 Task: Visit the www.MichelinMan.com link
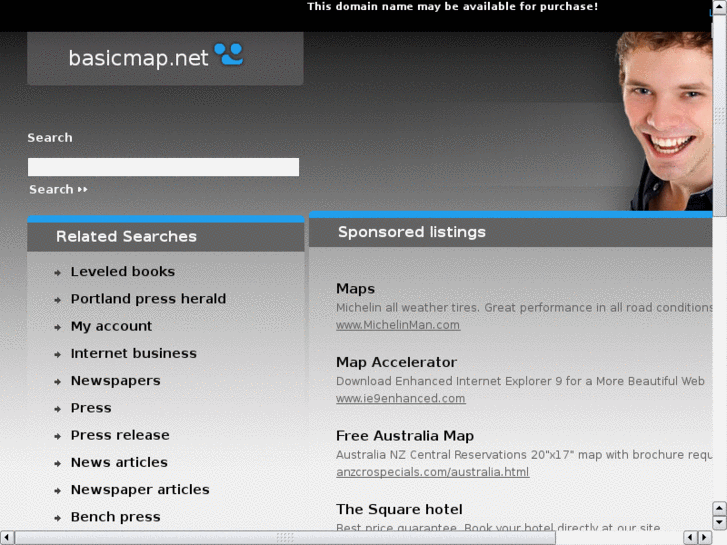click(398, 325)
